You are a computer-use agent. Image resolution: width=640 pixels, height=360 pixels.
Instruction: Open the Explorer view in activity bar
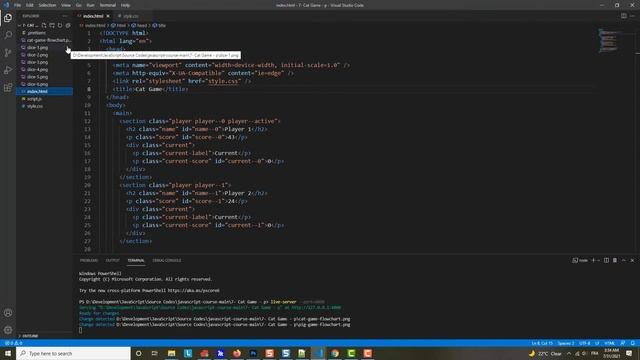pos(8,18)
